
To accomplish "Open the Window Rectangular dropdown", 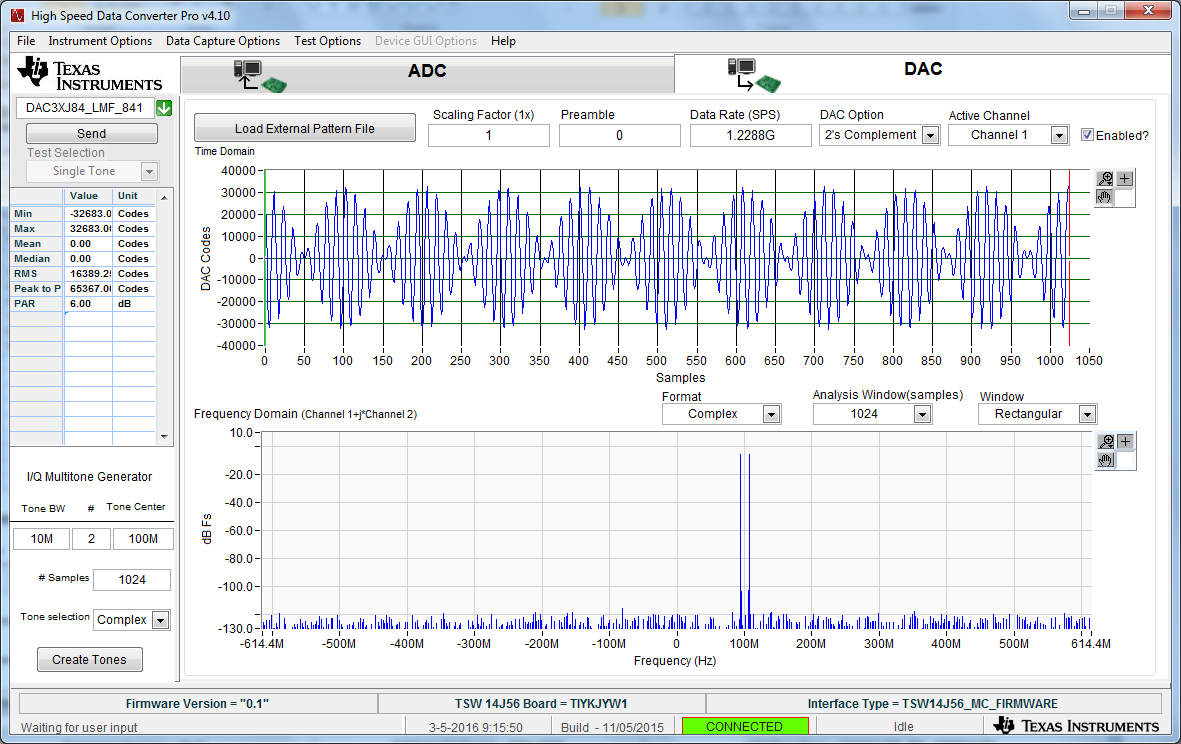I will coord(1087,414).
